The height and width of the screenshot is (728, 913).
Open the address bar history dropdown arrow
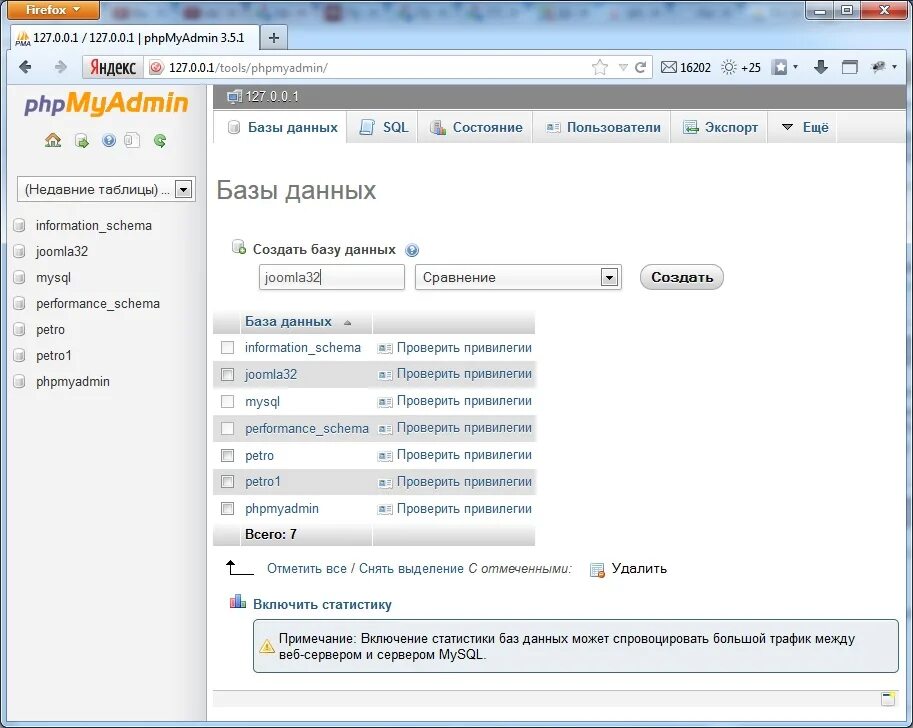623,68
